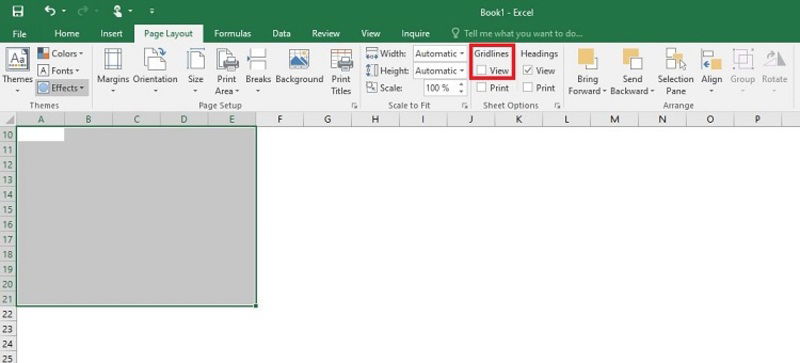Open Customize Quick Access Toolbar menu
The height and width of the screenshot is (363, 800).
pyautogui.click(x=152, y=11)
